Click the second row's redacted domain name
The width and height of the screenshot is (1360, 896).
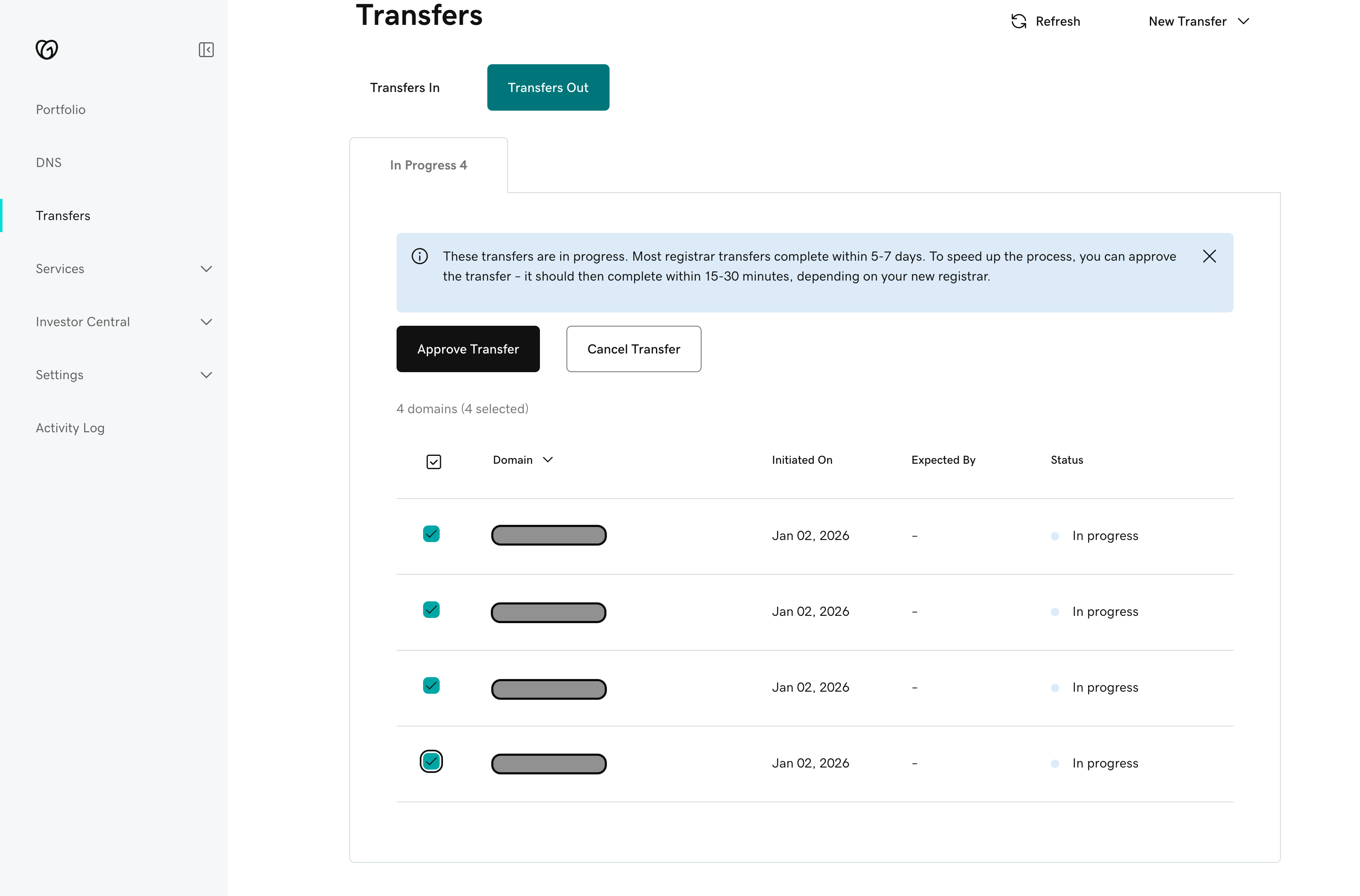click(x=549, y=613)
